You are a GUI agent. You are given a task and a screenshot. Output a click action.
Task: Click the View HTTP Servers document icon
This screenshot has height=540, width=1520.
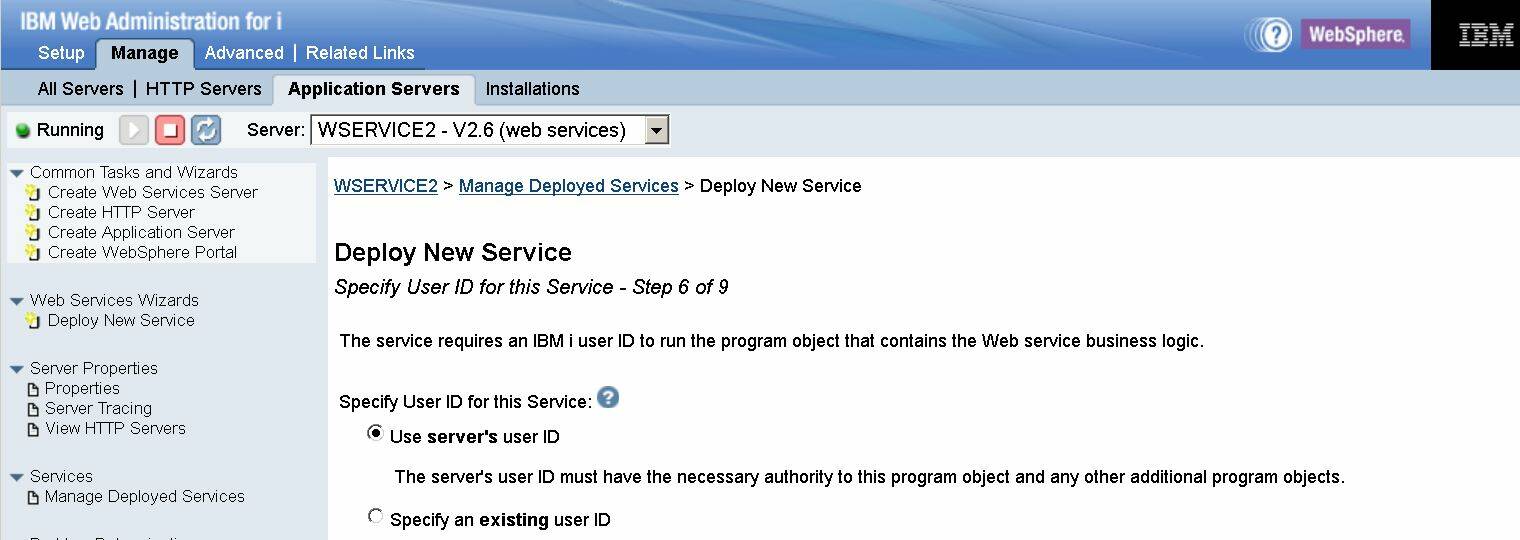point(33,429)
